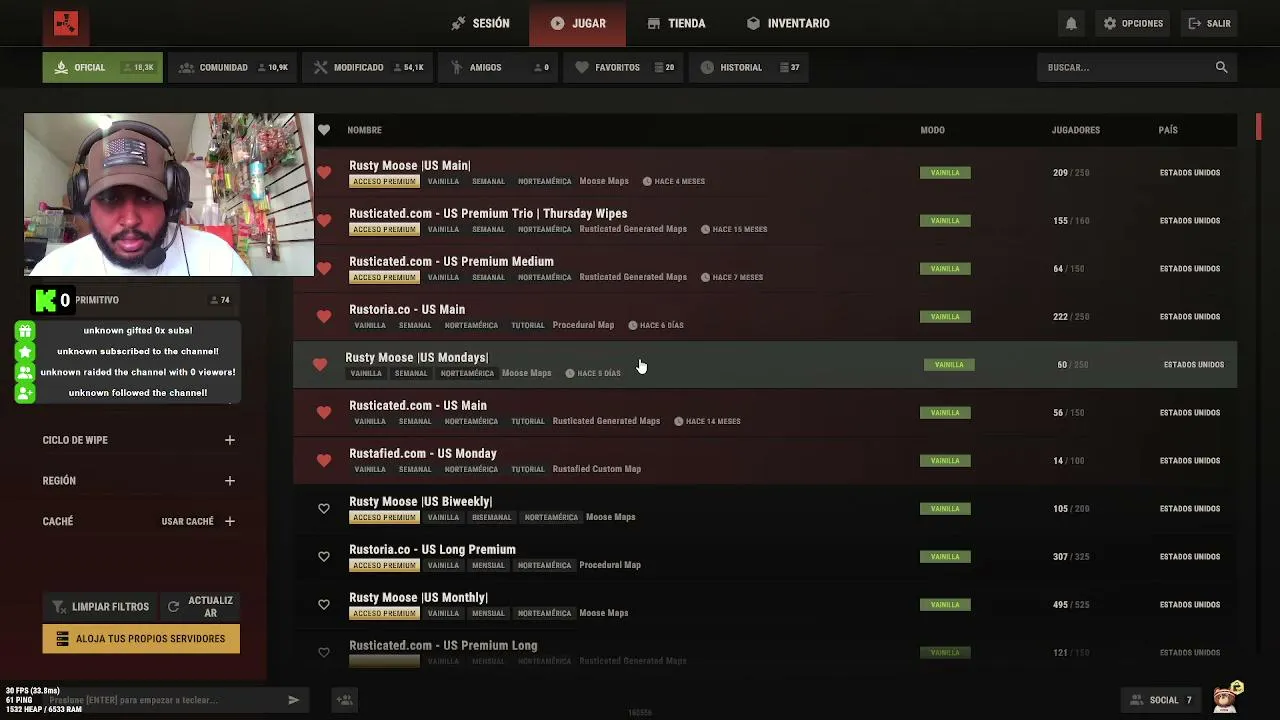Click the send chat message arrow
The width and height of the screenshot is (1280, 720).
point(293,700)
